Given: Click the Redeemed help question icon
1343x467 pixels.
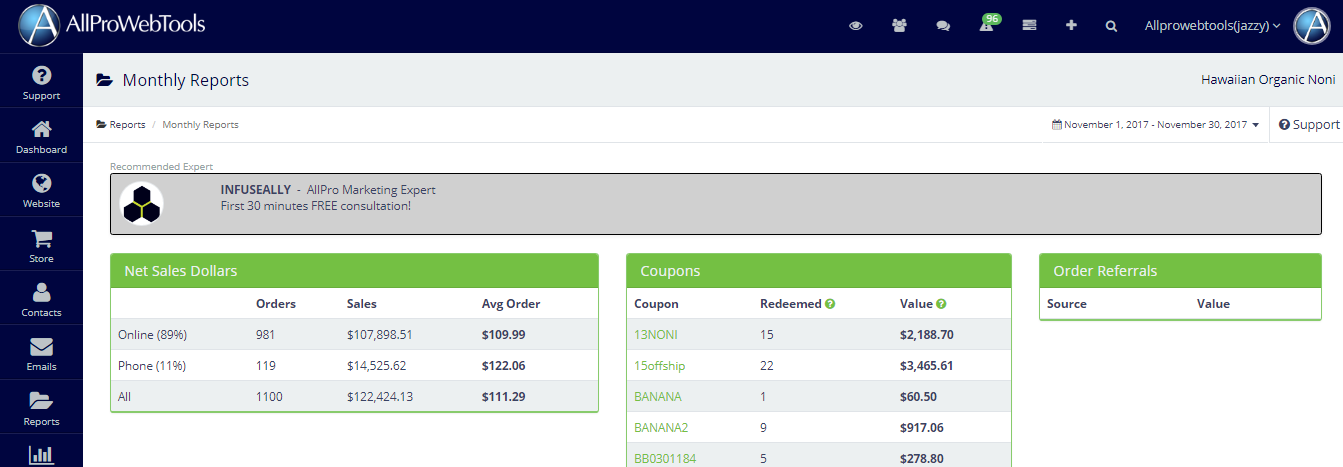Looking at the screenshot, I should [x=830, y=304].
